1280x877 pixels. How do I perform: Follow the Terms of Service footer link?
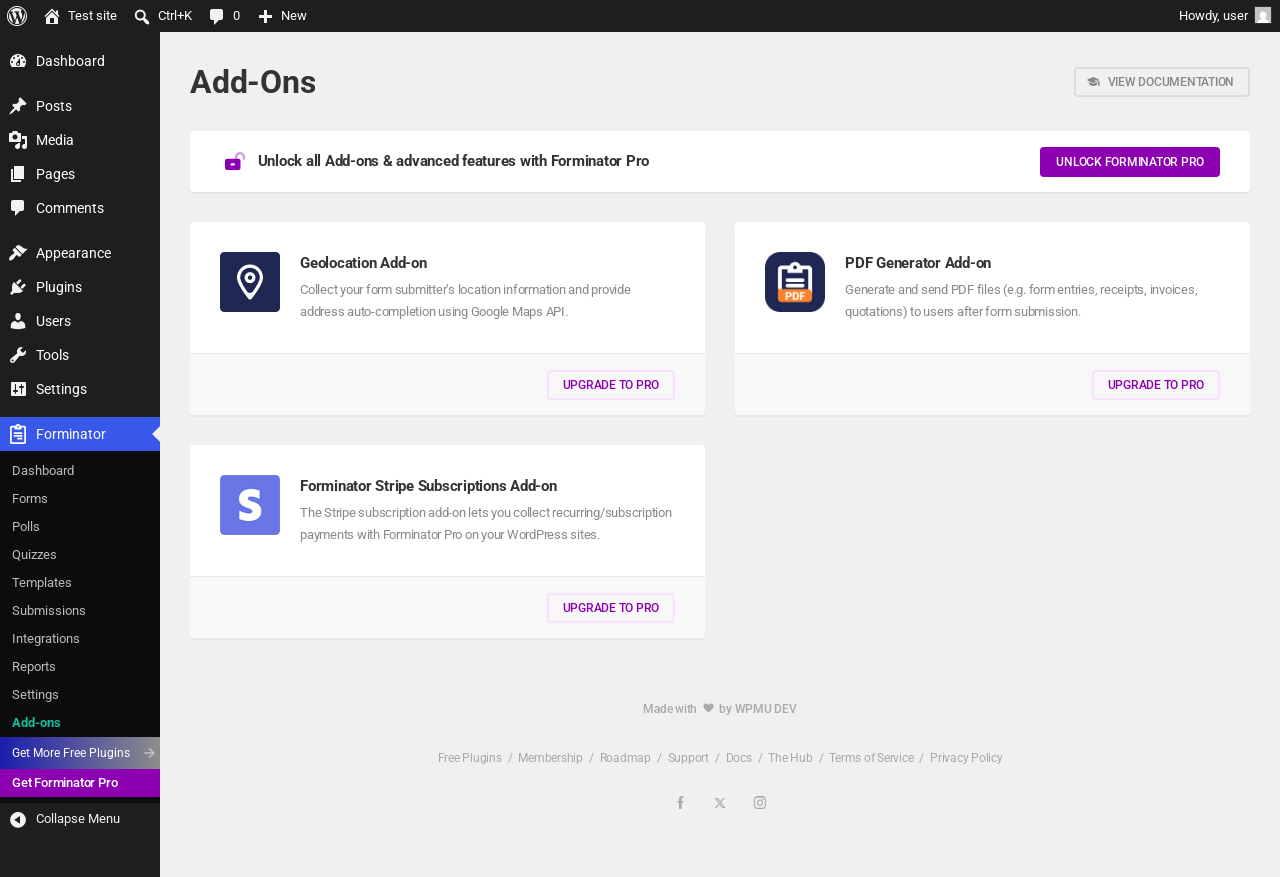point(871,758)
